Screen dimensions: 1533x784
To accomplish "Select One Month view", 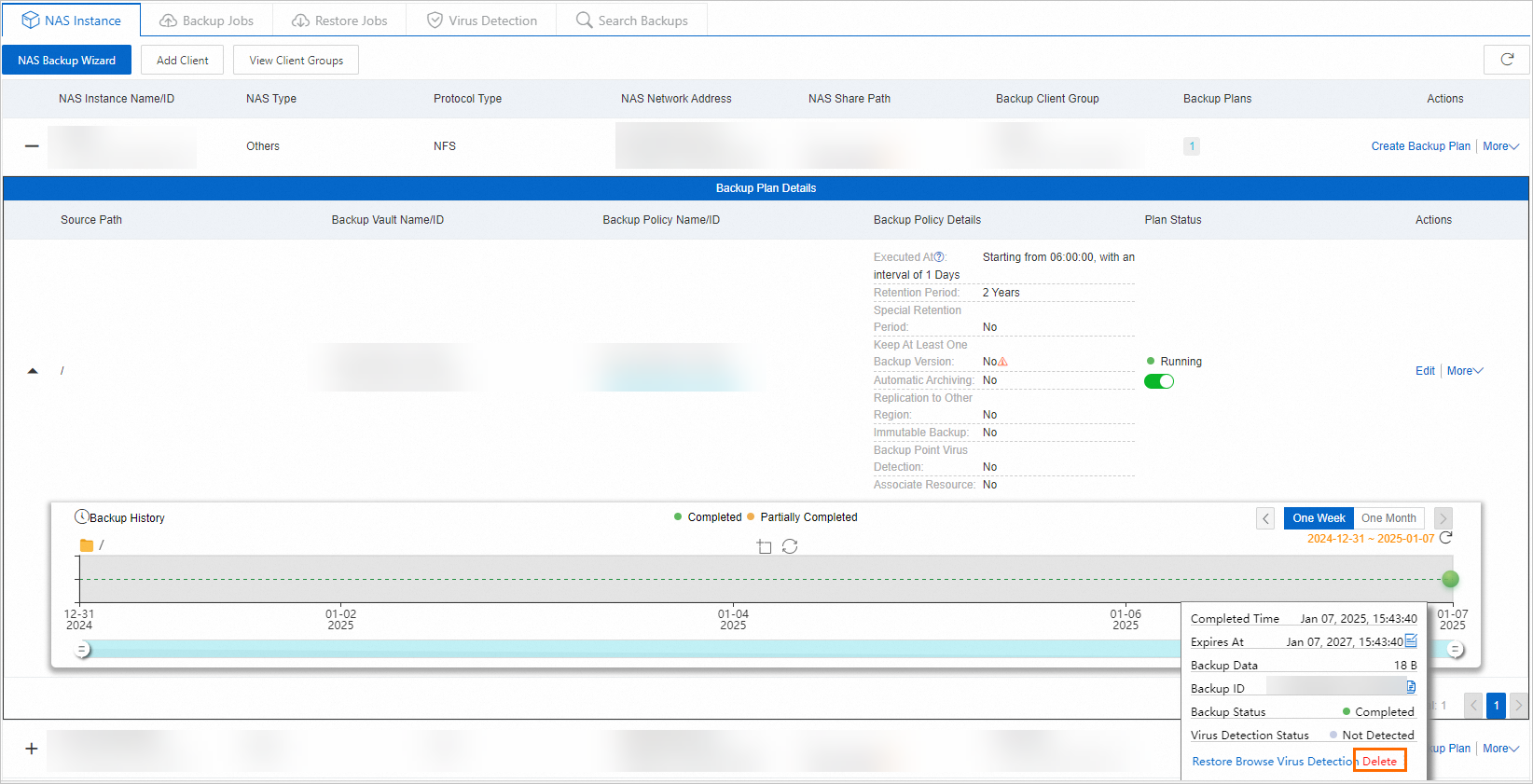I will pyautogui.click(x=1388, y=518).
